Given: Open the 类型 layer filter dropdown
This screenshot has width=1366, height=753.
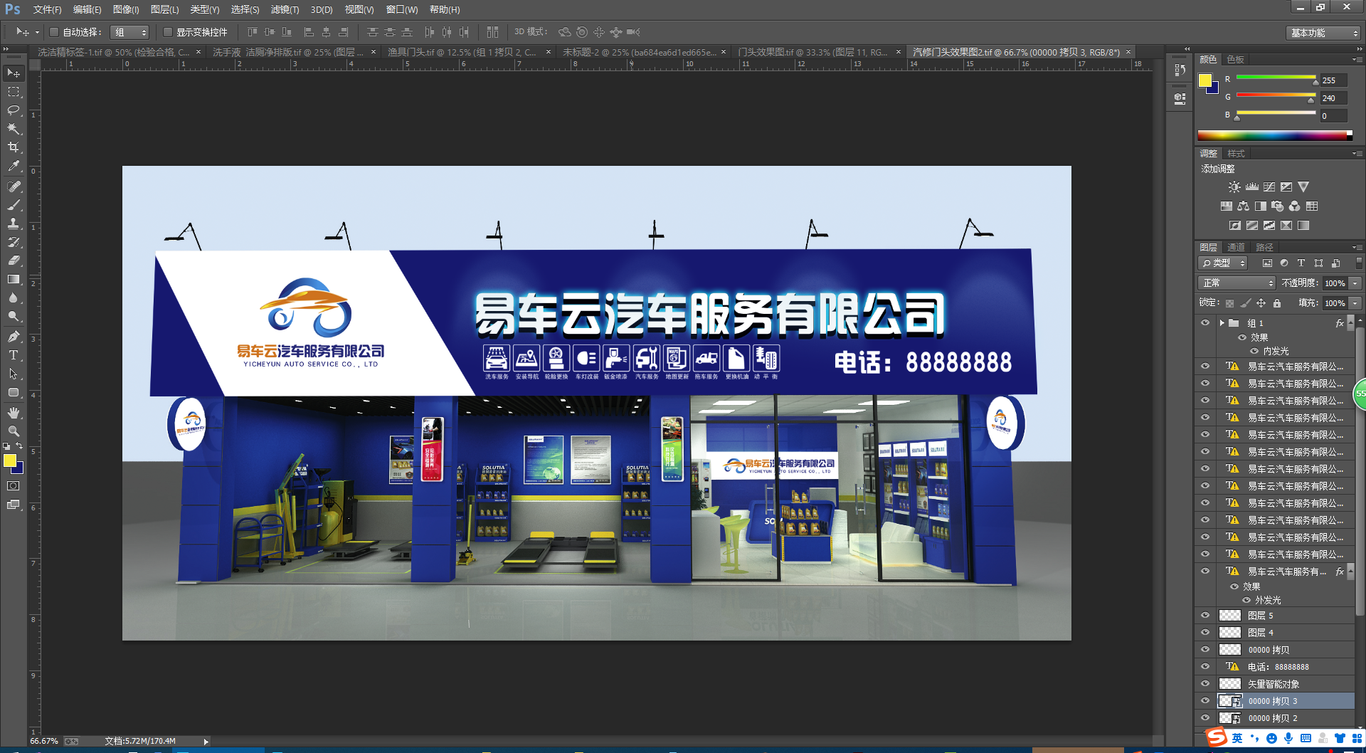Looking at the screenshot, I should 1223,263.
